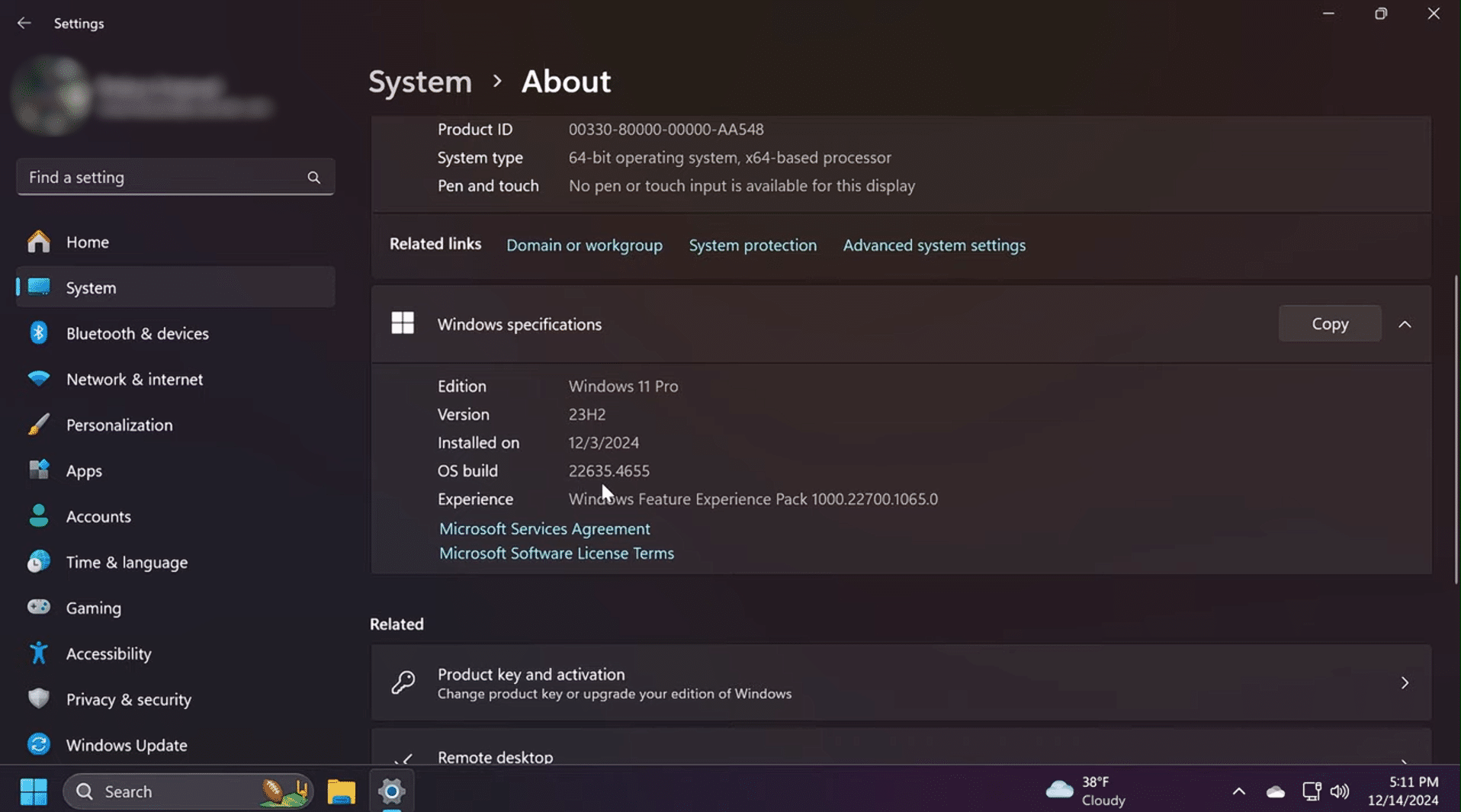
Task: Click the search magnifier icon in Find a setting
Action: coord(313,177)
